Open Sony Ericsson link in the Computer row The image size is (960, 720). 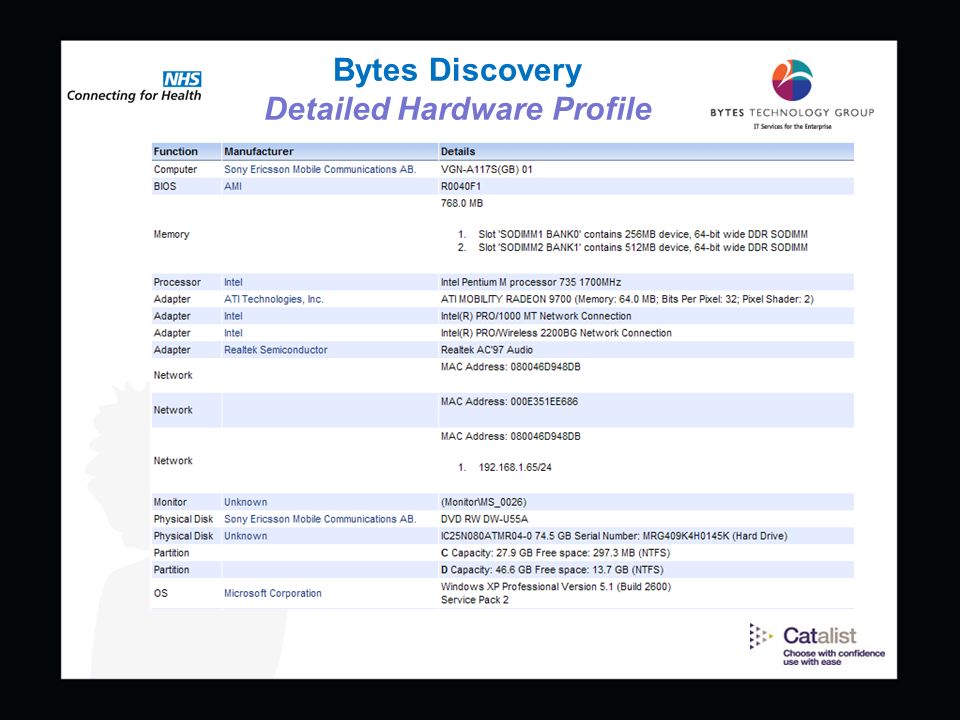coord(320,170)
